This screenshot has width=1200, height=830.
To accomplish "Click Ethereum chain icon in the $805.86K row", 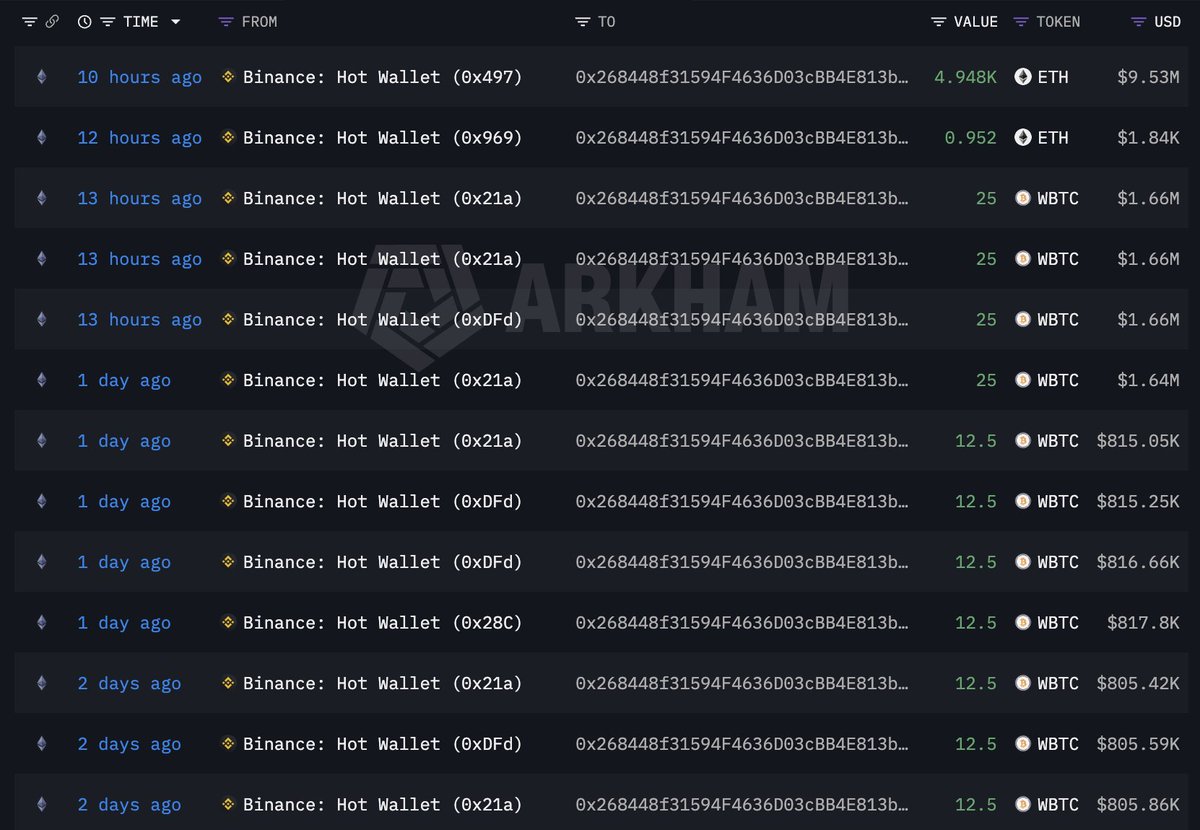I will [x=41, y=804].
